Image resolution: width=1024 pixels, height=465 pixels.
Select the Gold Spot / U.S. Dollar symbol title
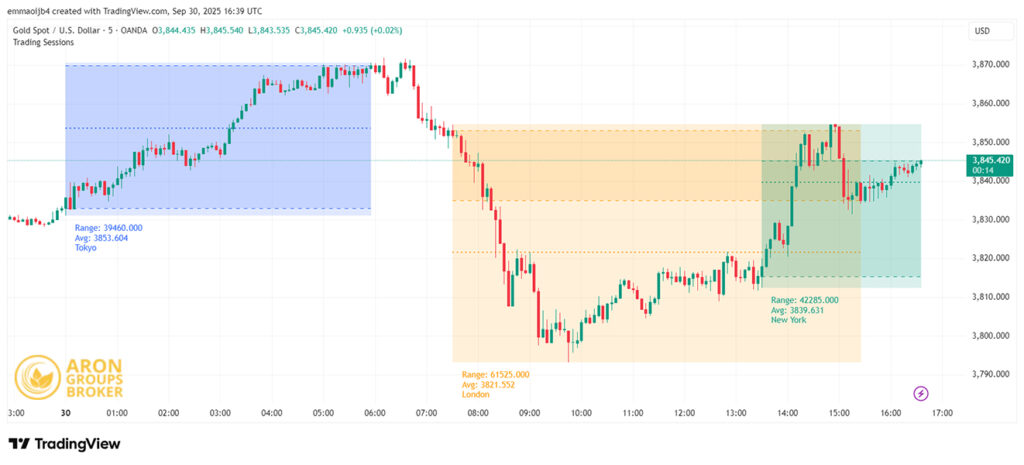pyautogui.click(x=60, y=32)
